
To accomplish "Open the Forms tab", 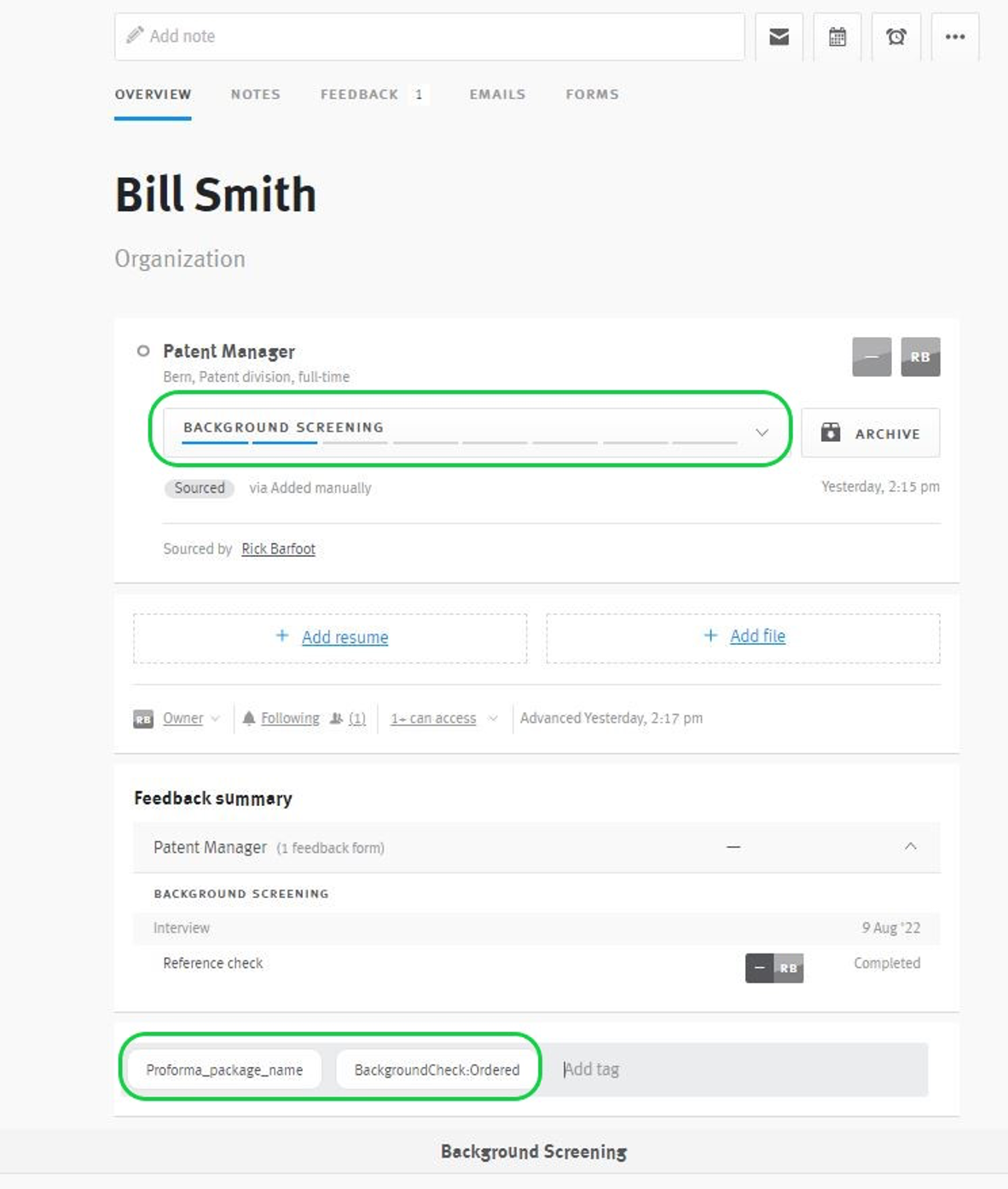I will (592, 94).
